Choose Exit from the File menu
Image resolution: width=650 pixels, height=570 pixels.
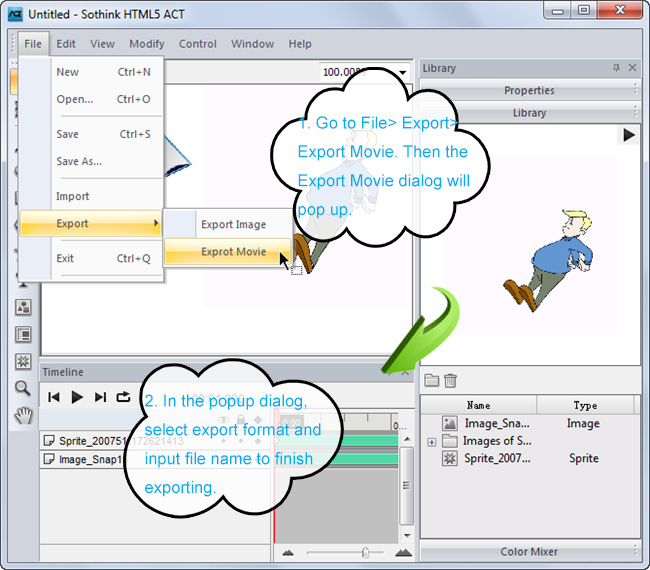coord(91,258)
